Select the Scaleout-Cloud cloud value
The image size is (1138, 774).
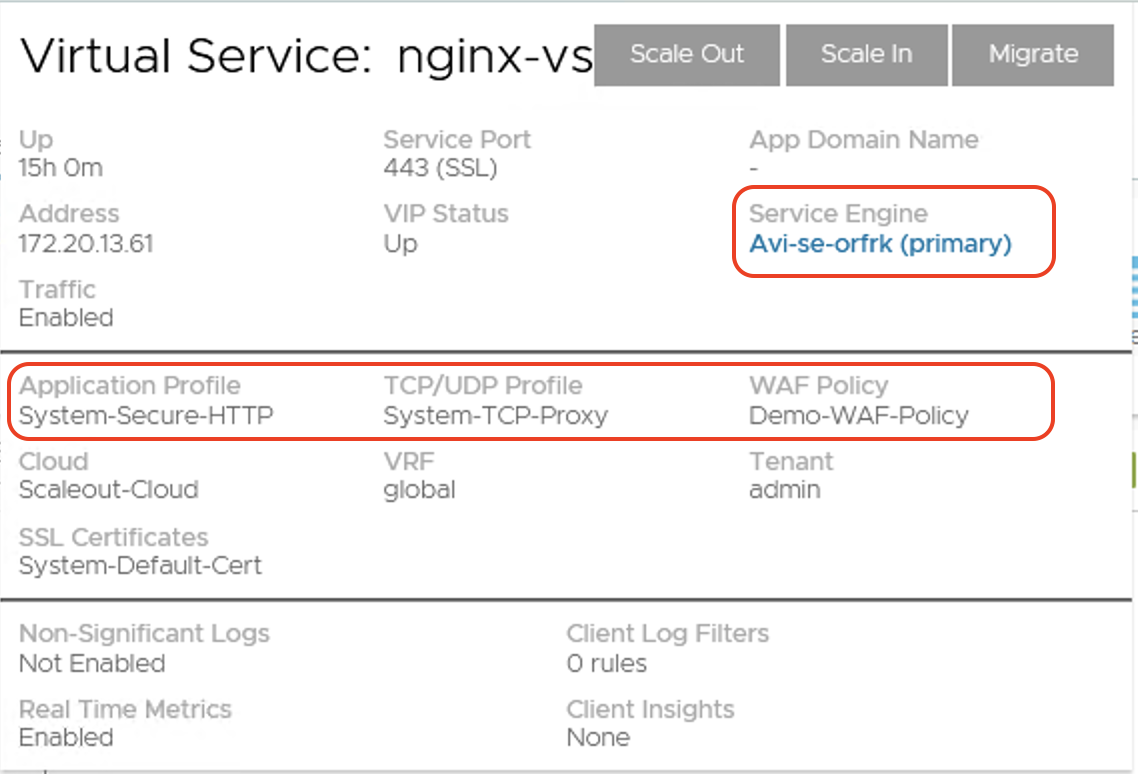[x=109, y=490]
